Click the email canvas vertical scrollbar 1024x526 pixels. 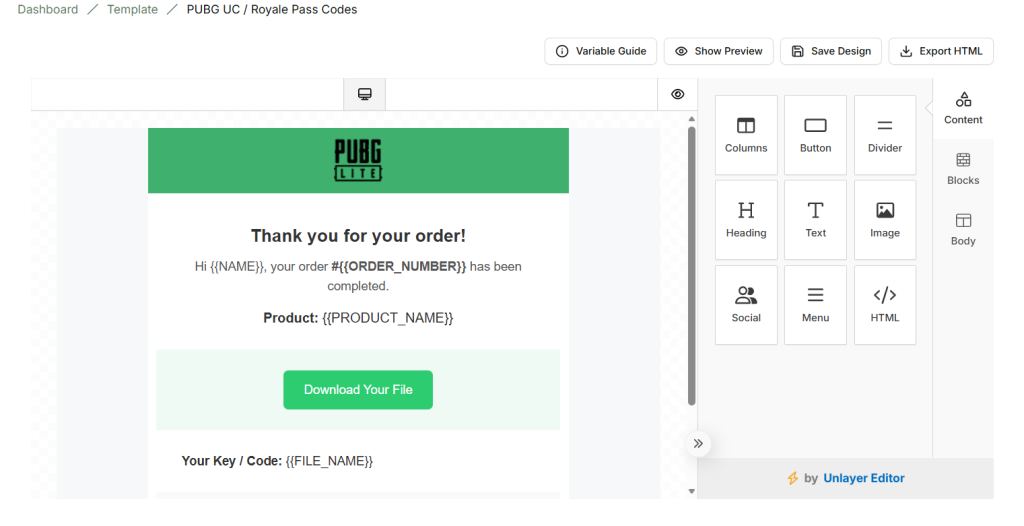[x=691, y=265]
